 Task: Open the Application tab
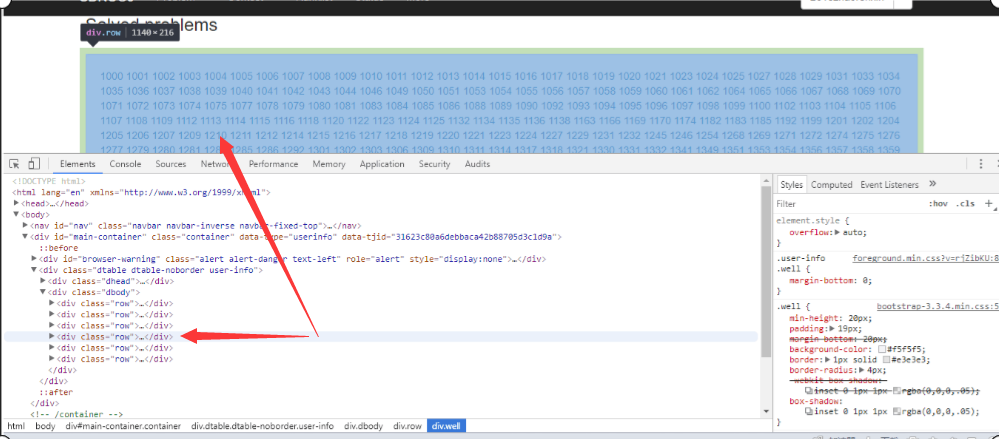[x=382, y=164]
